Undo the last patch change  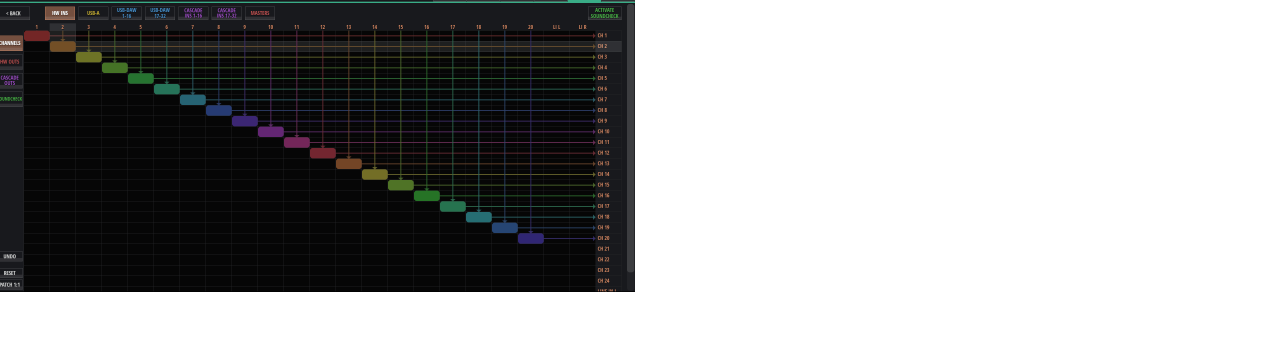[11, 257]
